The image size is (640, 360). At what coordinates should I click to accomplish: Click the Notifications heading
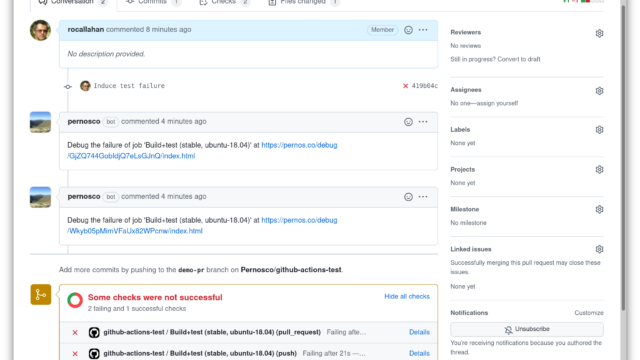[469, 313]
